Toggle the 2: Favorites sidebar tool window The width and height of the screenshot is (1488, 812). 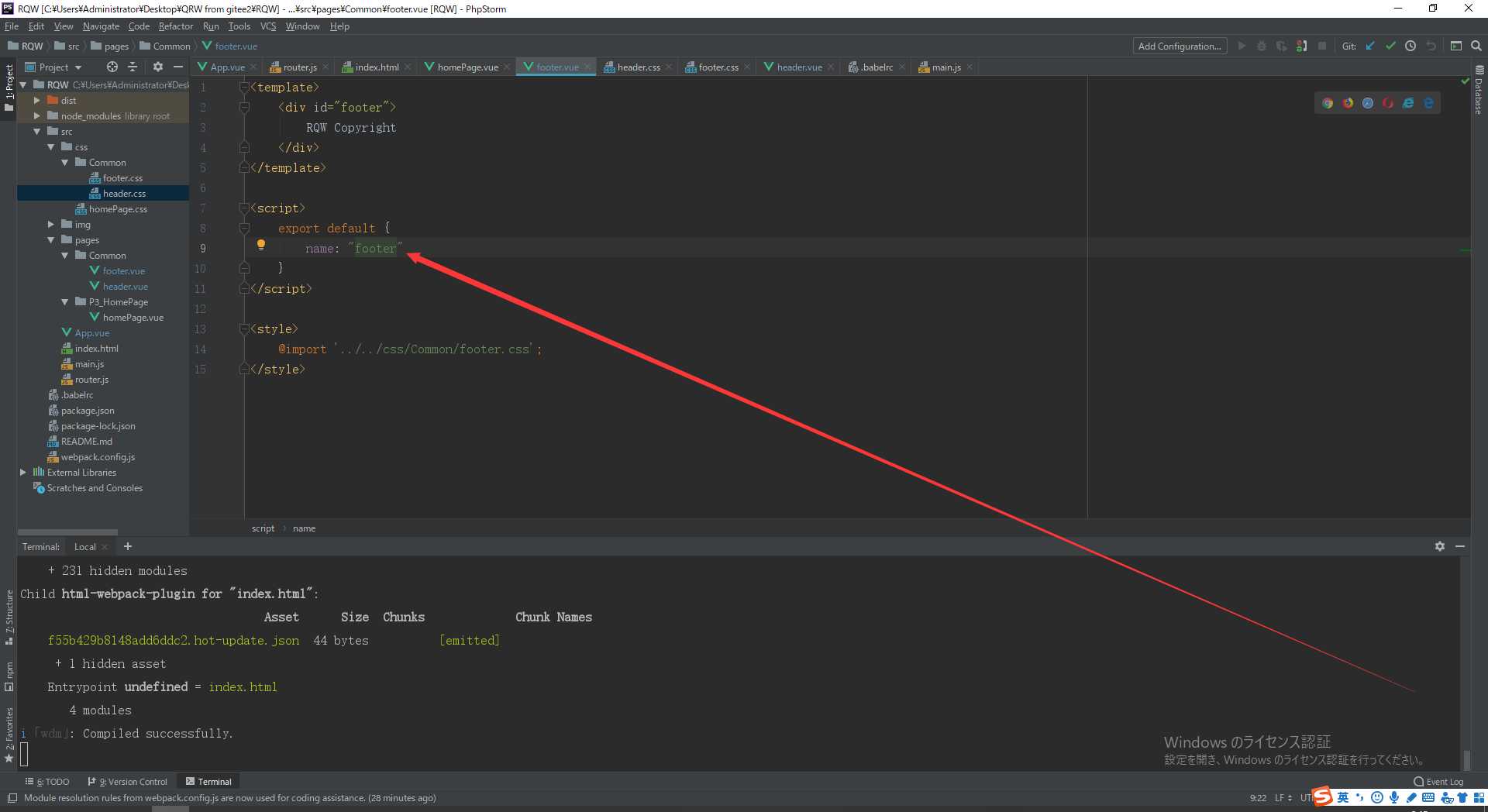pyautogui.click(x=9, y=735)
